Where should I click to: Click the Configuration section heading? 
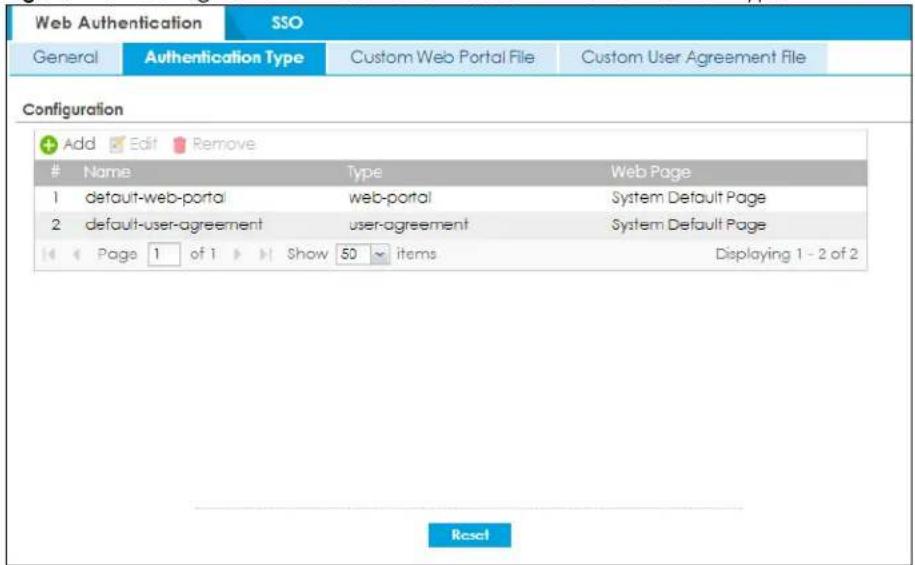[x=73, y=110]
